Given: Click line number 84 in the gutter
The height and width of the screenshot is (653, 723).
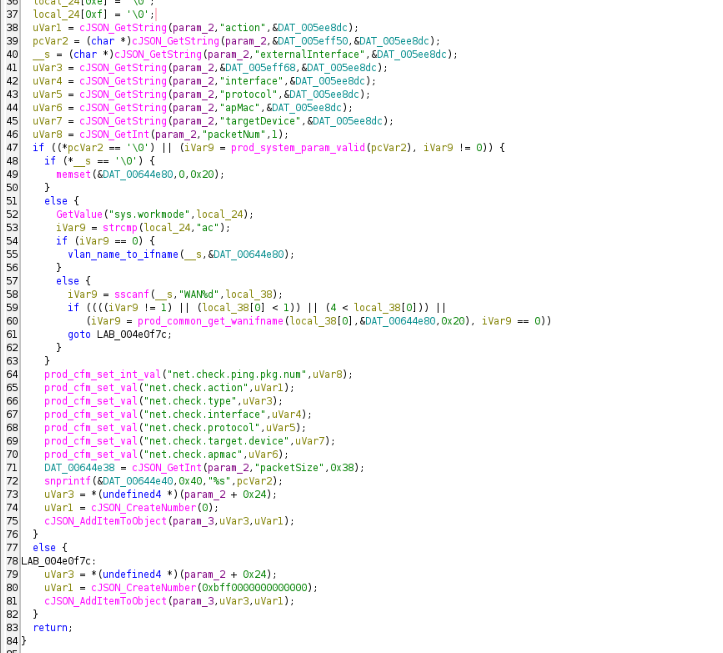Looking at the screenshot, I should click(12, 642).
